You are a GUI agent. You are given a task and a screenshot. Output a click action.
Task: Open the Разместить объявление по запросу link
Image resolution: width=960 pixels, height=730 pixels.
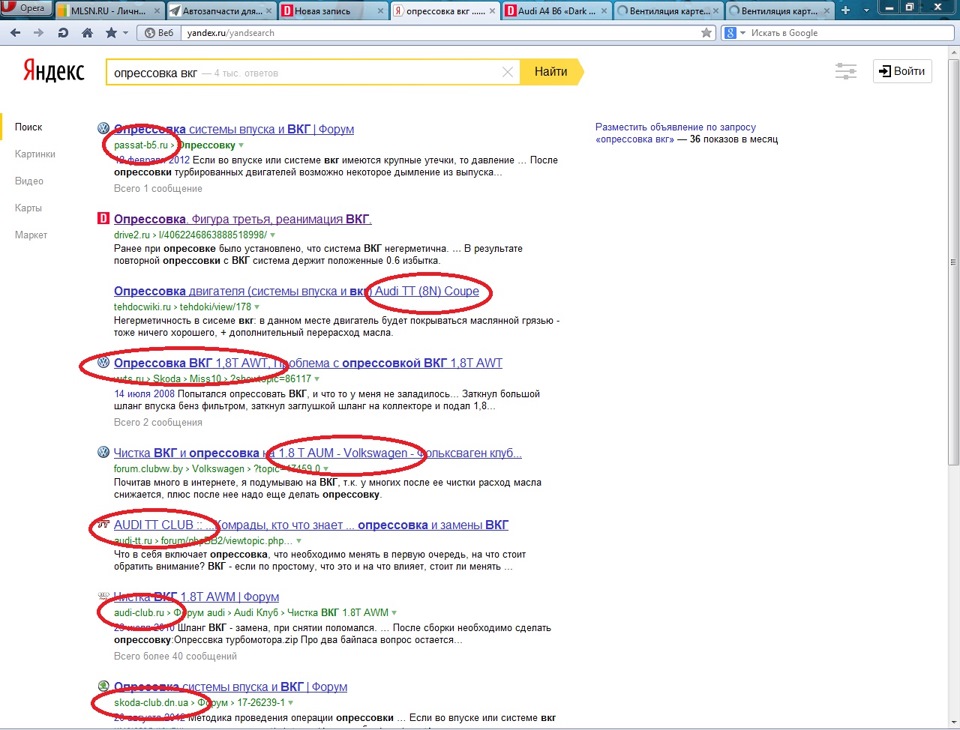(675, 127)
